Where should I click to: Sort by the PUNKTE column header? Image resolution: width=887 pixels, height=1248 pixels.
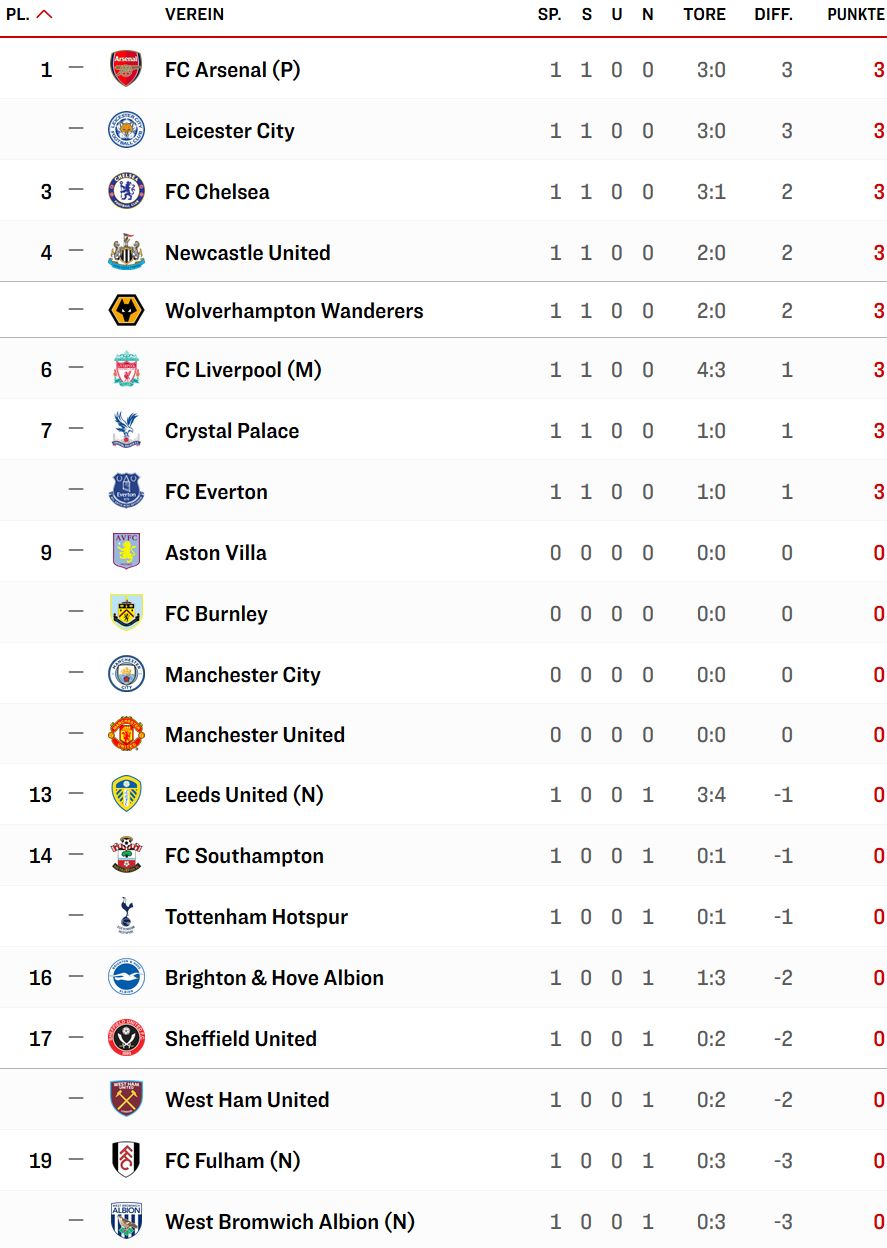click(x=856, y=15)
